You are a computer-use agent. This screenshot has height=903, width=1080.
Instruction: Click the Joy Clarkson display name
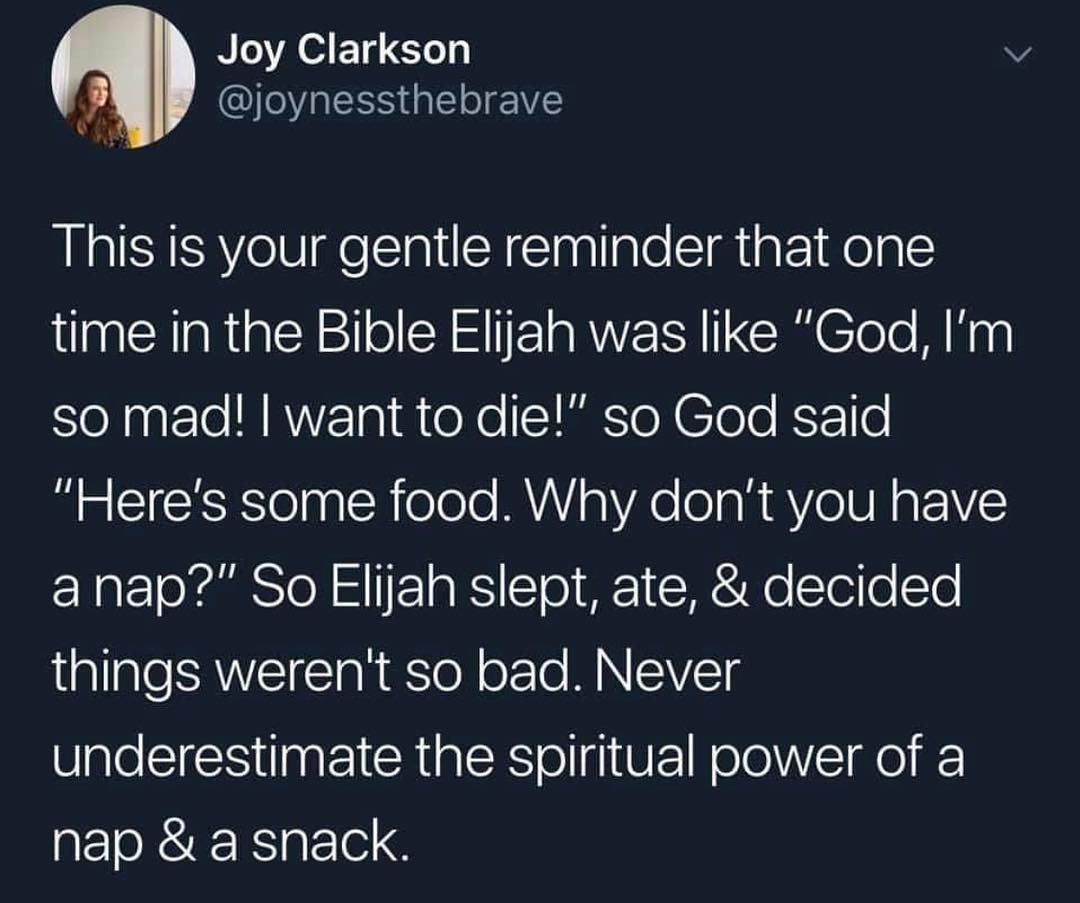343,50
